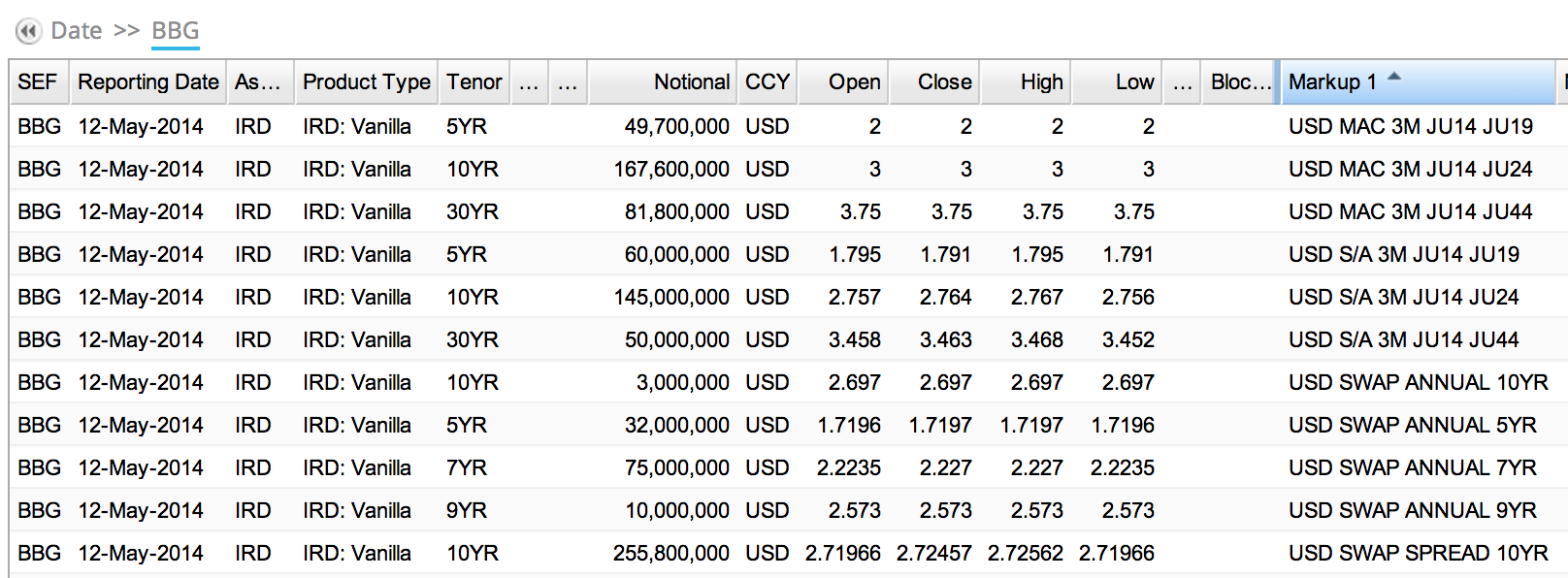Click the back arrow icon beside Date

point(28,31)
